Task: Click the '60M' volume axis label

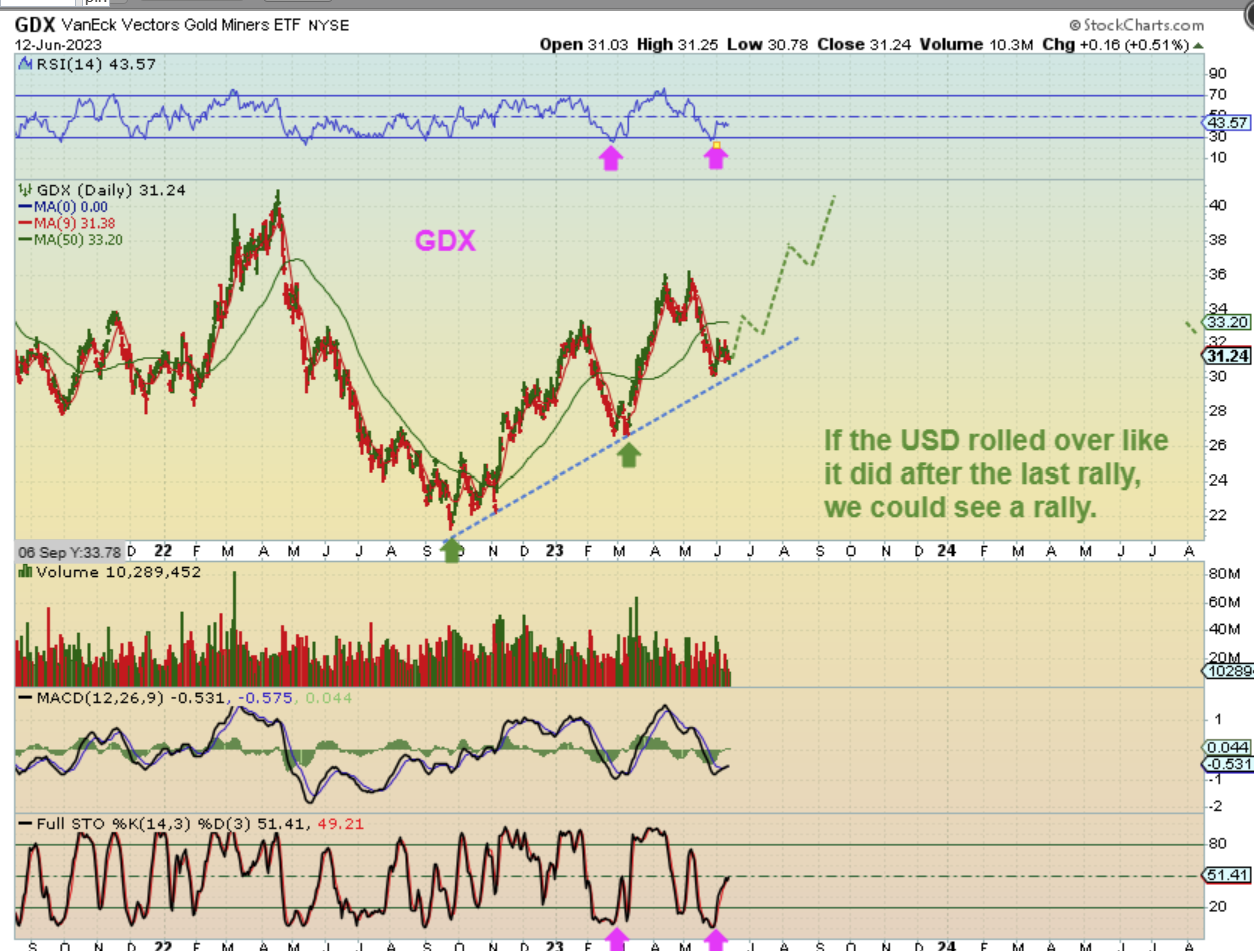Action: pyautogui.click(x=1223, y=602)
